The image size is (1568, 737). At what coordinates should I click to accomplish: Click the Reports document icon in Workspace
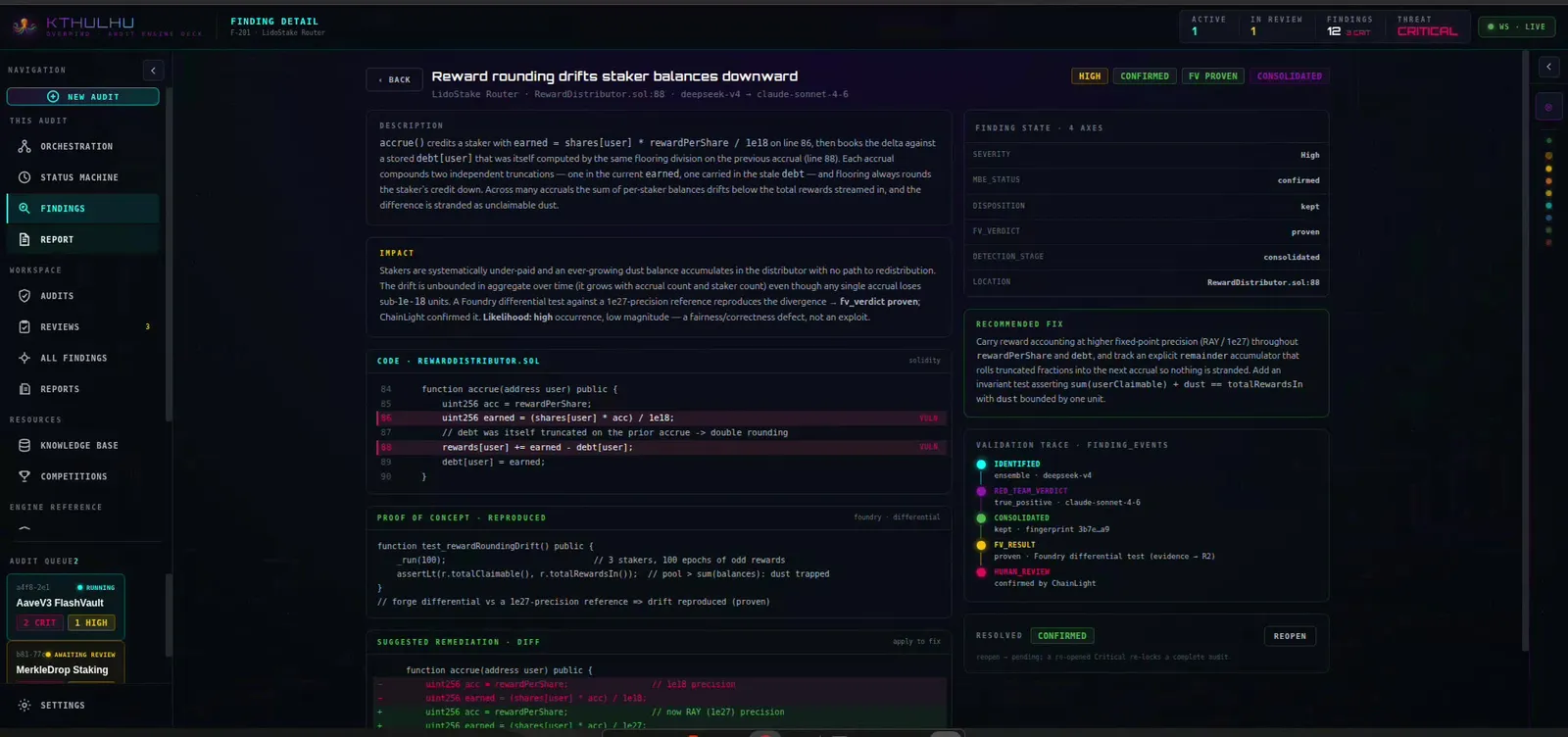[x=24, y=389]
